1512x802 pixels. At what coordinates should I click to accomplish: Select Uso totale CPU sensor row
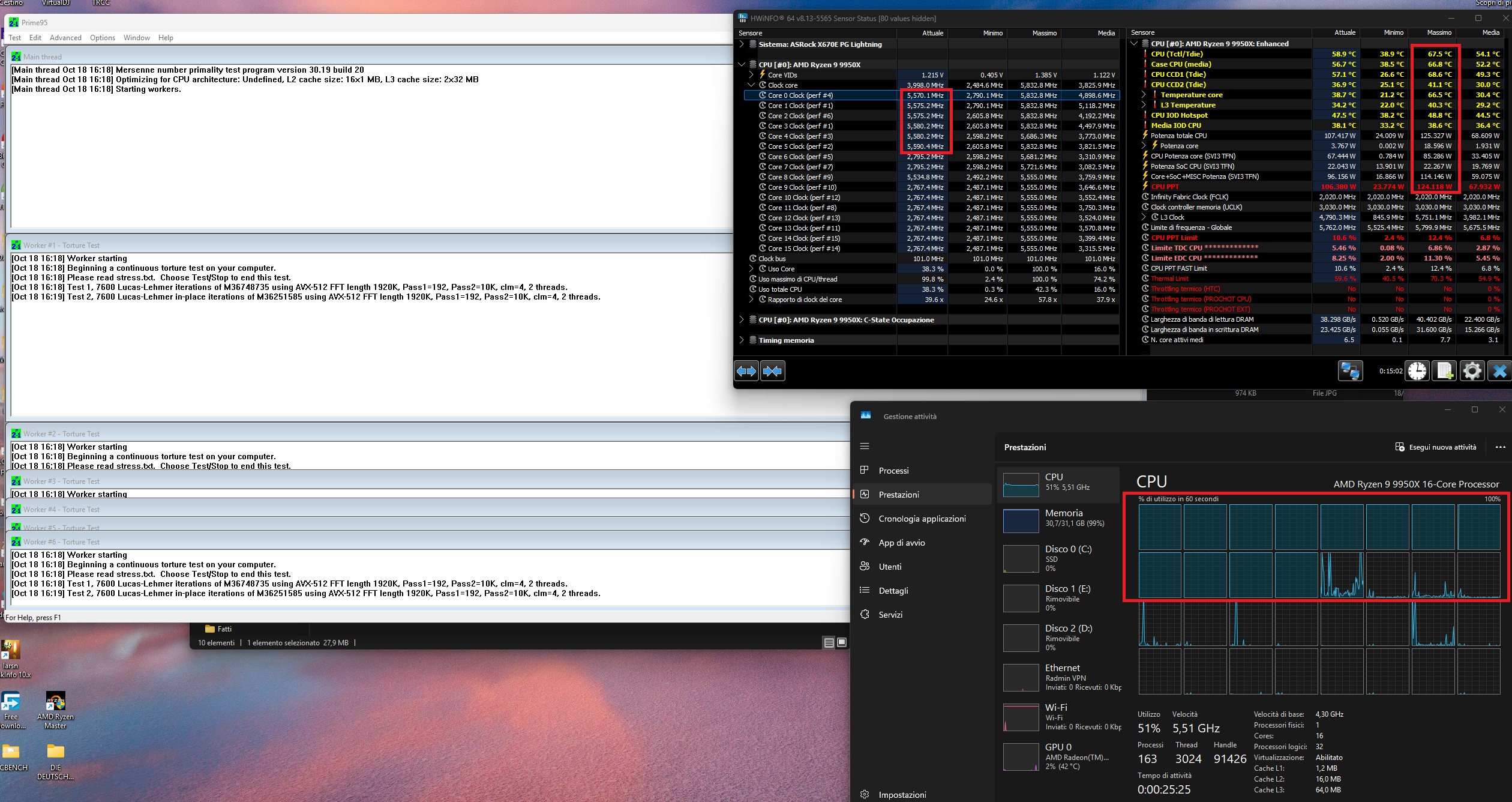coord(931,289)
